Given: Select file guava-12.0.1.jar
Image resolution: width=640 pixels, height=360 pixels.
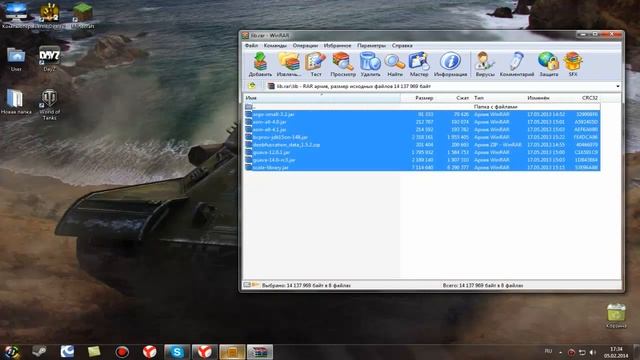Looking at the screenshot, I should pyautogui.click(x=422, y=152).
